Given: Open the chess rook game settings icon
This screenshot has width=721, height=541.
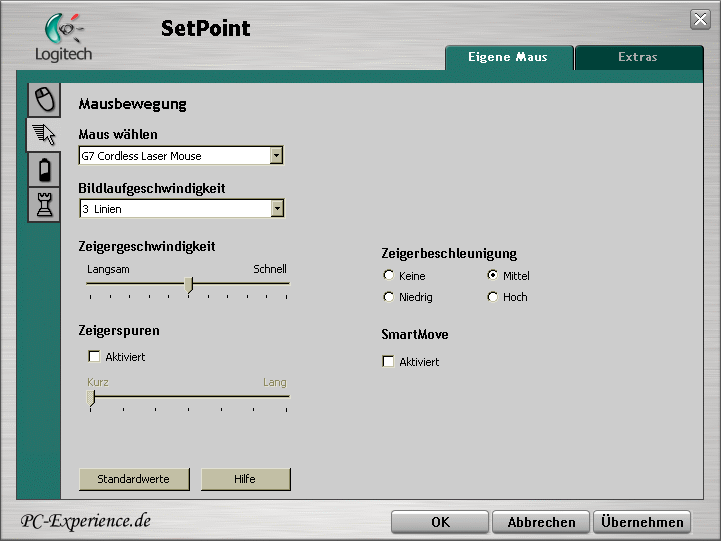Looking at the screenshot, I should click(x=44, y=205).
